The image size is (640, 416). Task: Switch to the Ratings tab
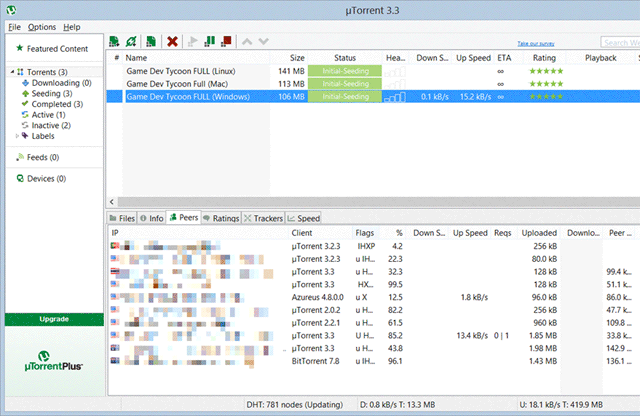[x=221, y=218]
